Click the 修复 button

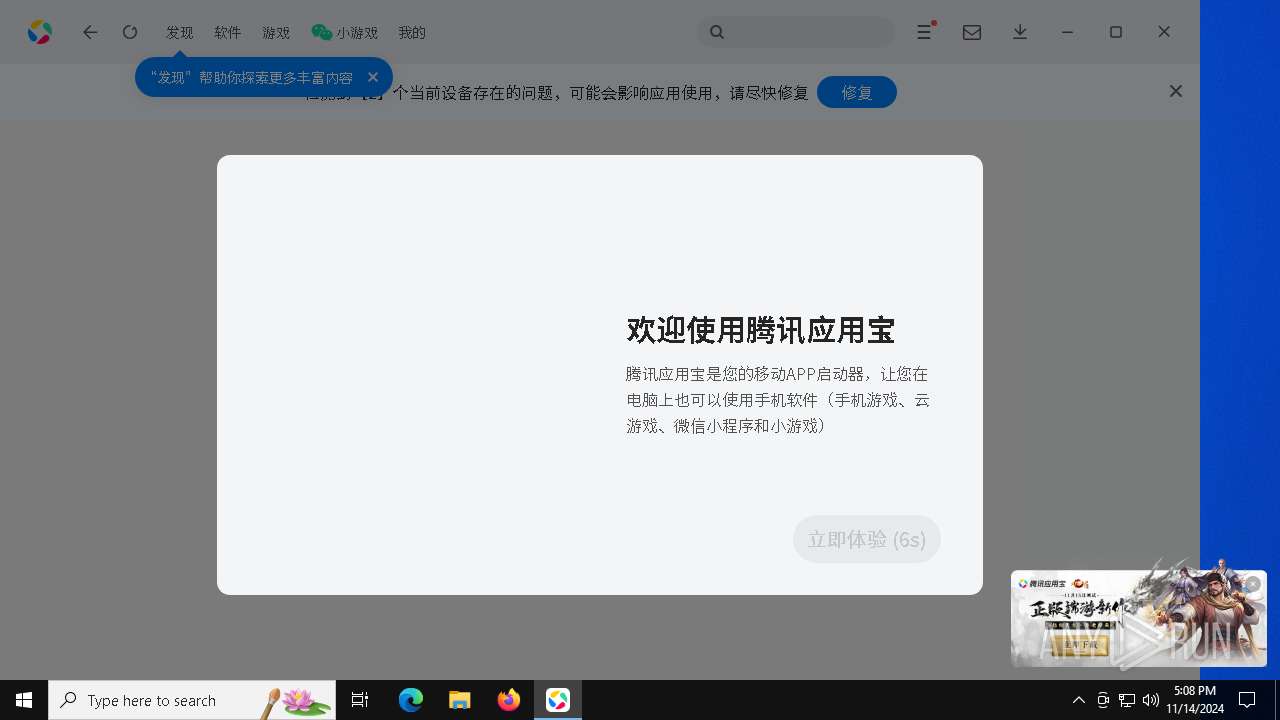[x=857, y=92]
